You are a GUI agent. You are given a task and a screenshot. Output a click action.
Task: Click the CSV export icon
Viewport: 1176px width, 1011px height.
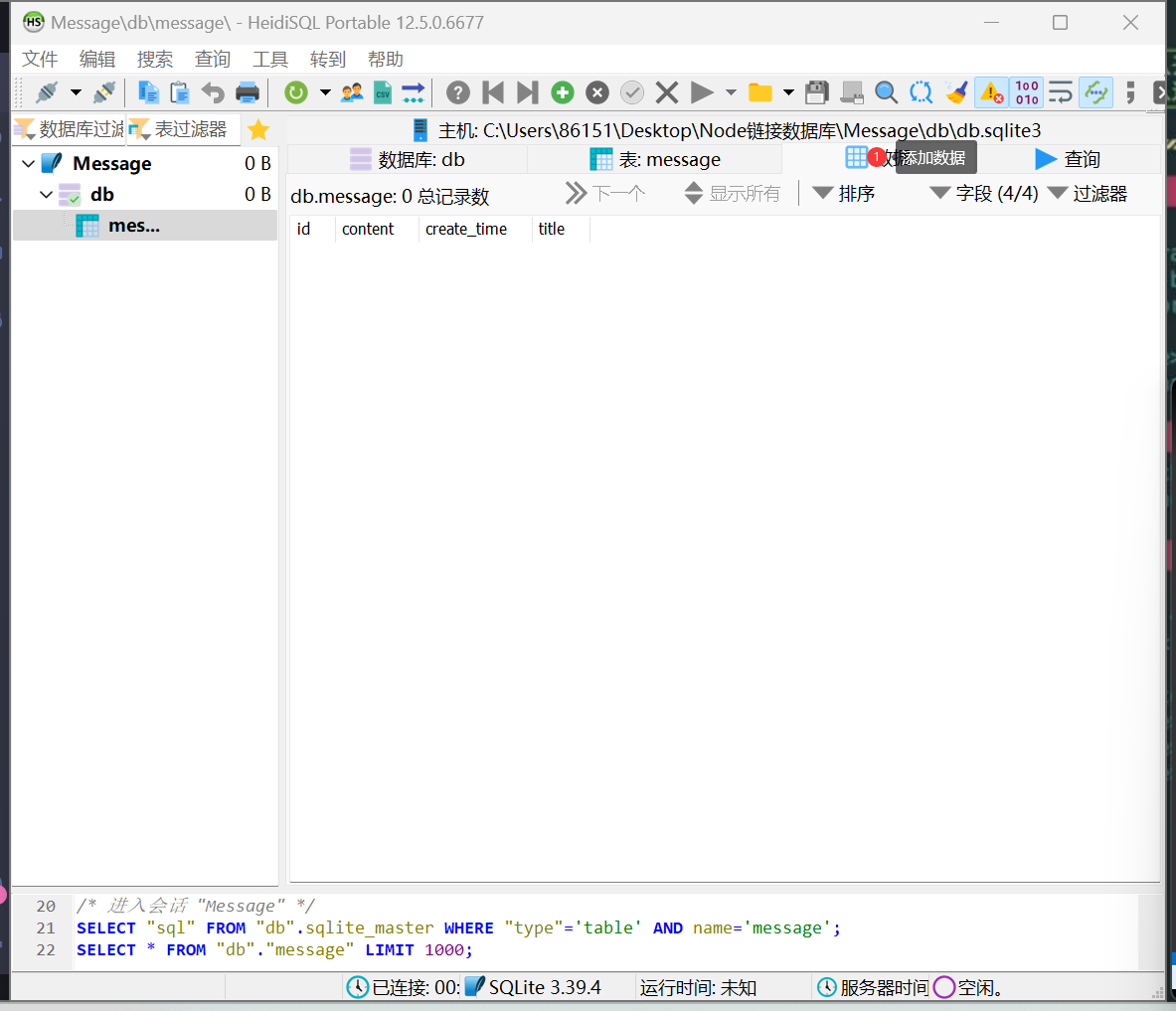coord(384,93)
